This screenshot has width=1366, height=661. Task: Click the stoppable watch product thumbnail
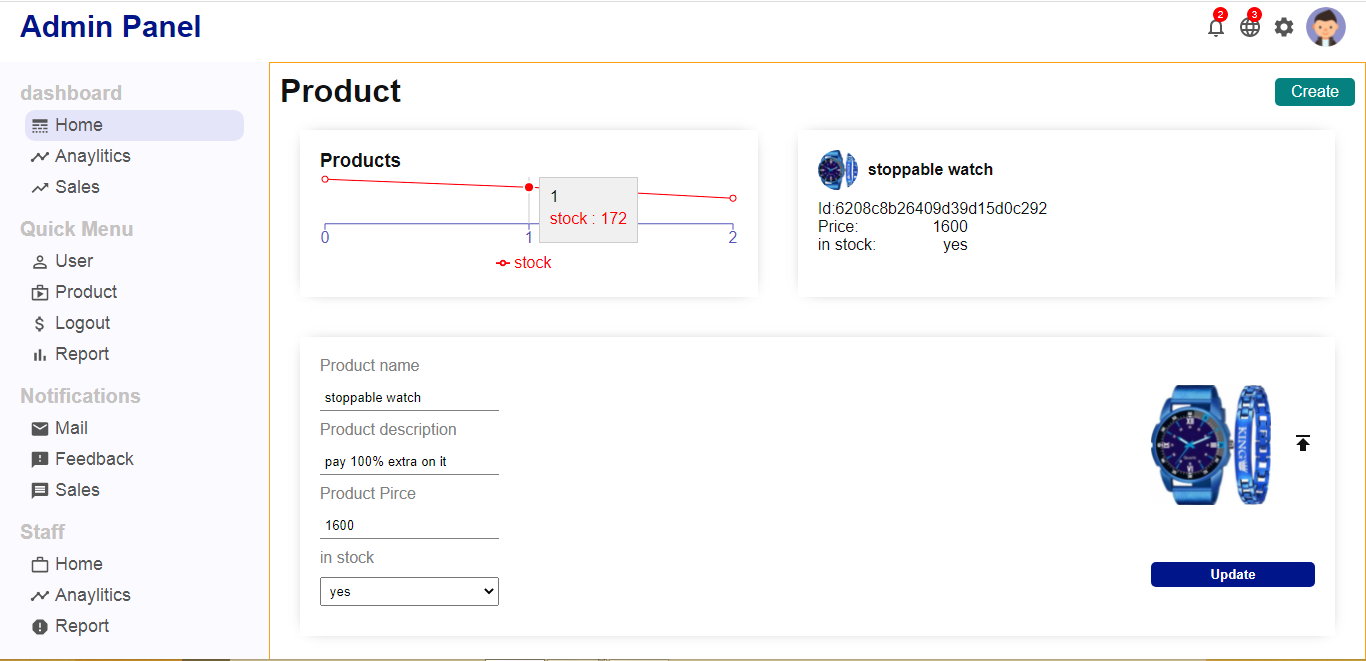(x=837, y=170)
